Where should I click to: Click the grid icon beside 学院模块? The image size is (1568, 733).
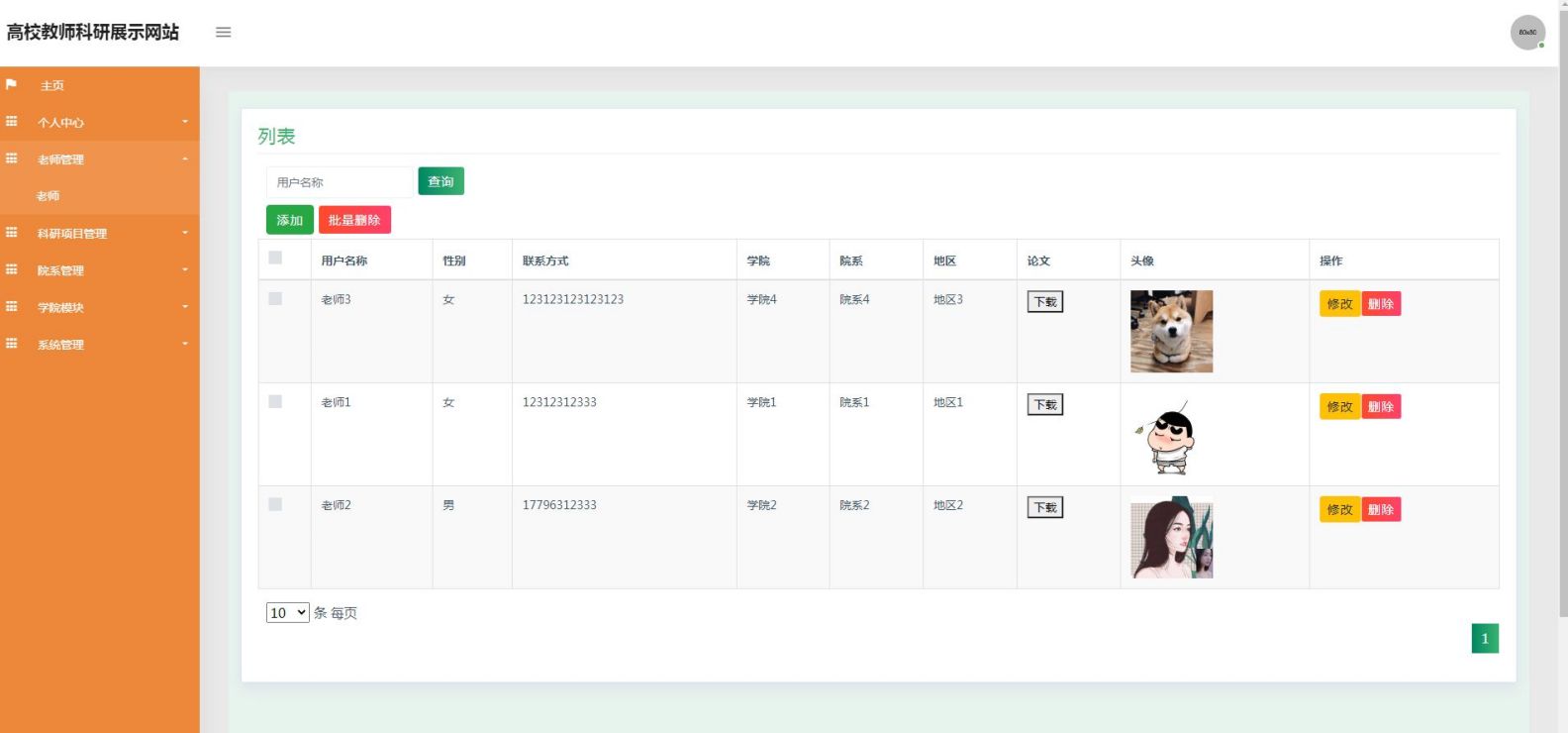pos(12,307)
